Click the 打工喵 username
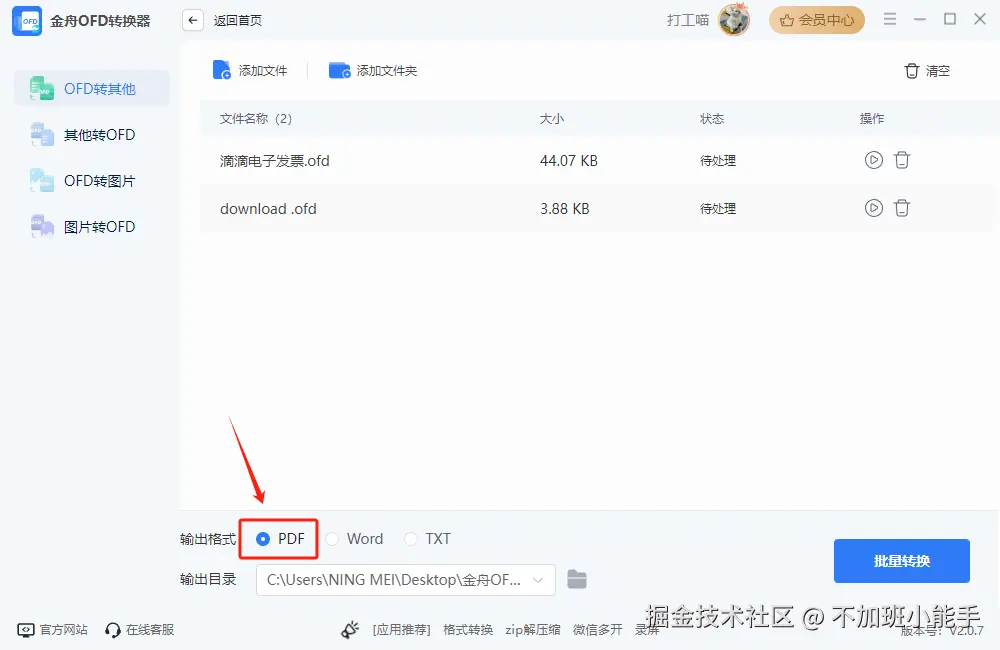Screen dimensions: 1000x650 point(688,20)
